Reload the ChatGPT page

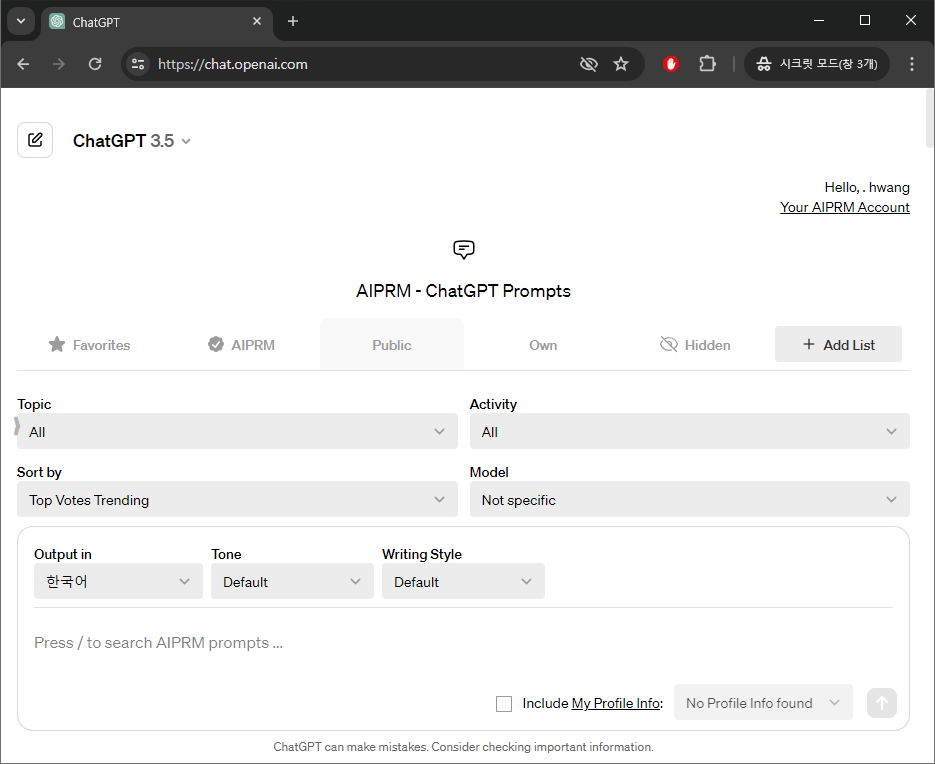tap(95, 64)
